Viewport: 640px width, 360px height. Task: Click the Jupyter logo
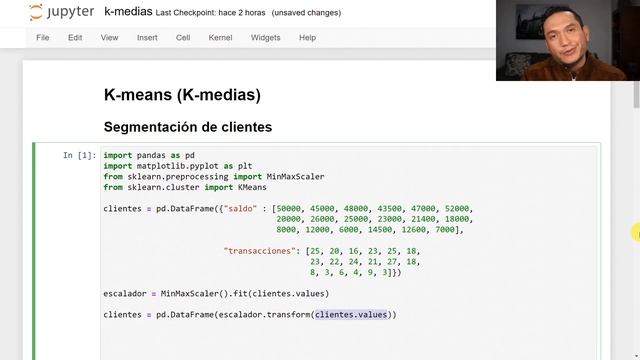tap(62, 12)
